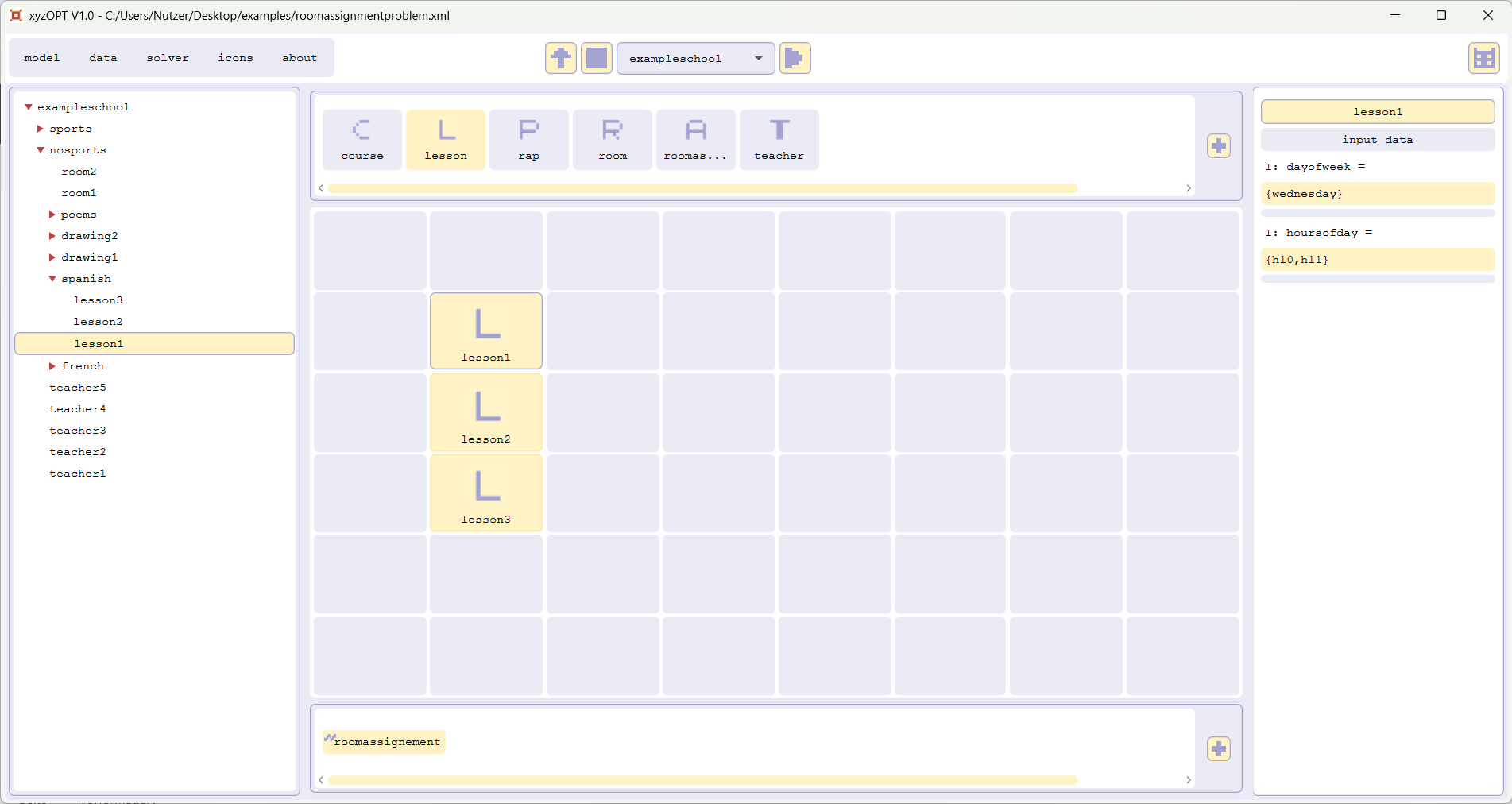Select the lesson3 tile in grid
Viewport: 1512px width, 804px height.
pyautogui.click(x=486, y=493)
